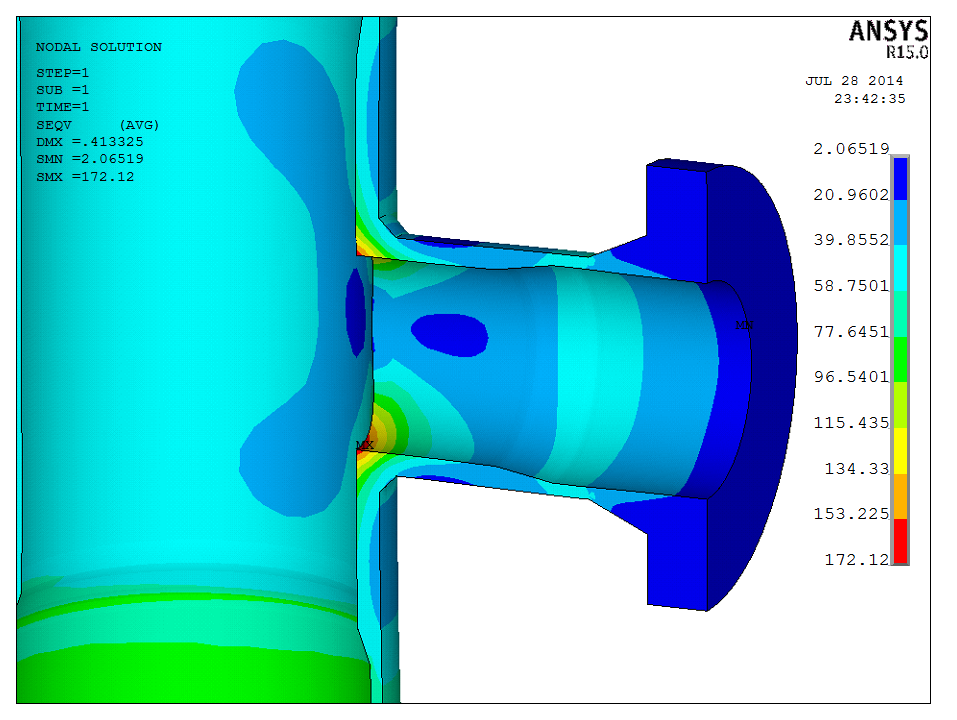Click the bright green legend color band
This screenshot has height=720, width=957.
[900, 359]
